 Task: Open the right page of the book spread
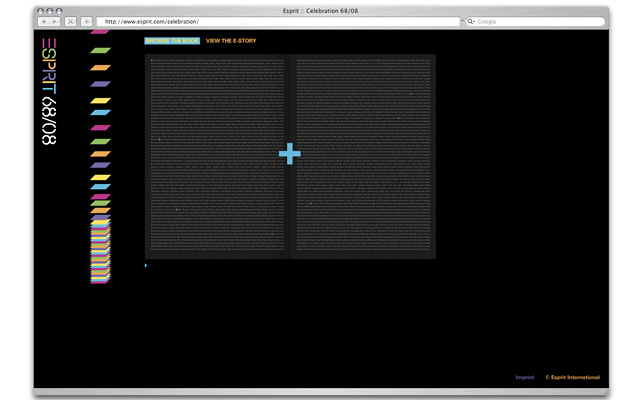(363, 156)
